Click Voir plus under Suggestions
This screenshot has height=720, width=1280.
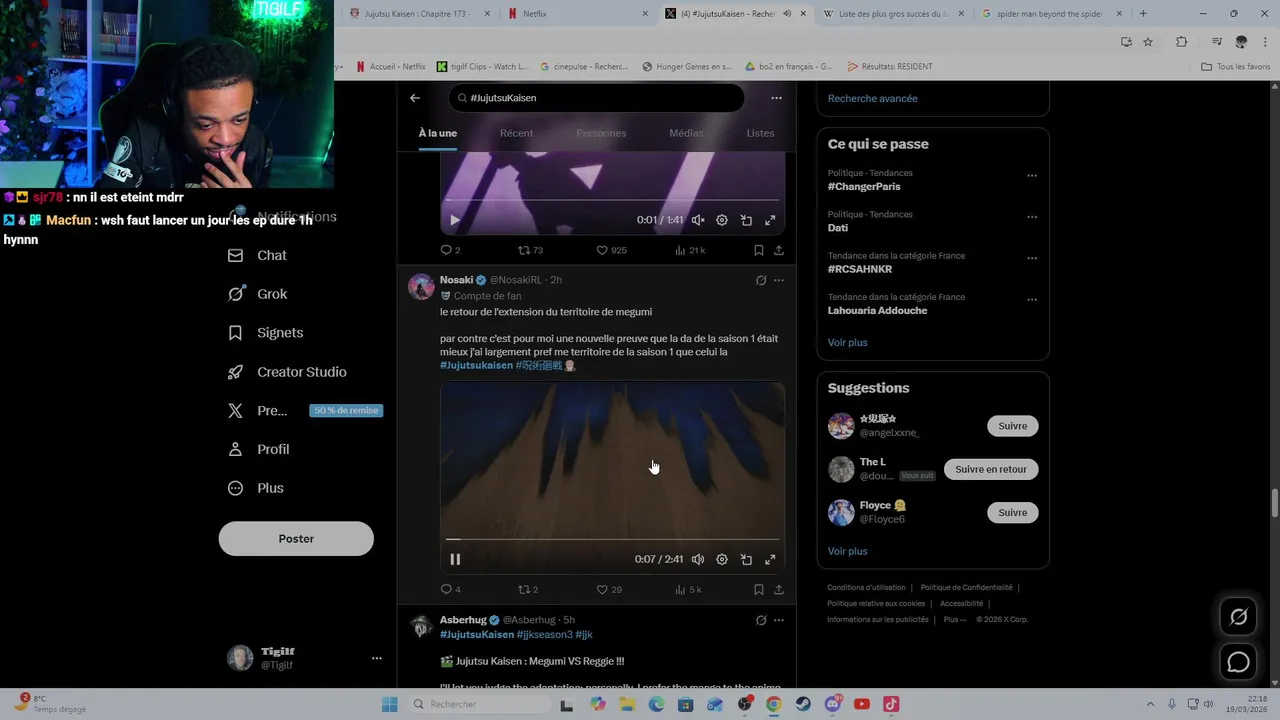847,551
